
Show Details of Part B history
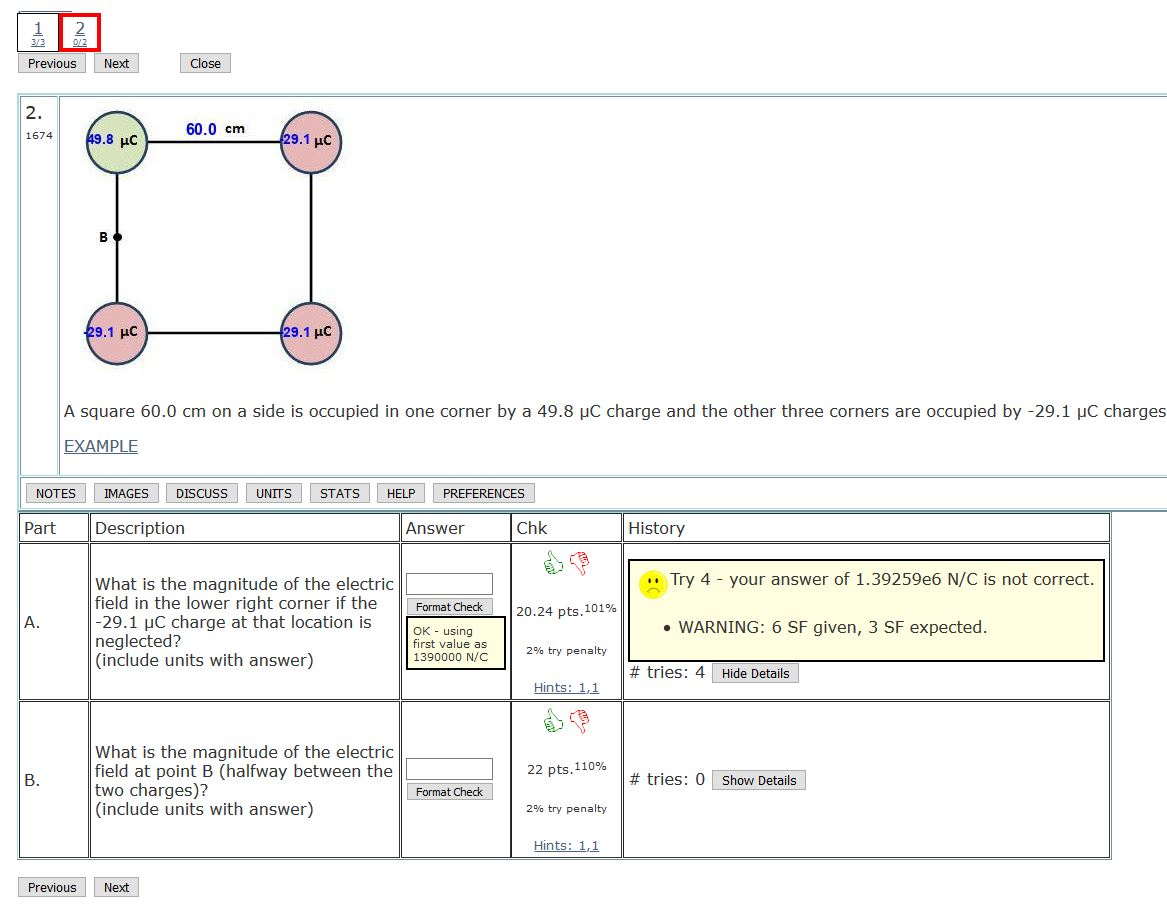point(758,780)
